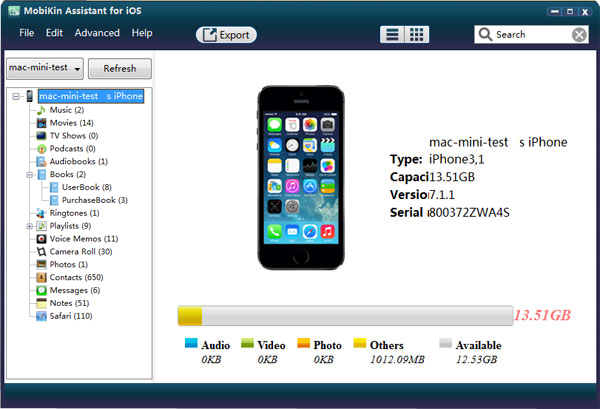Click the yellow Others segment of storage bar
Screen dimensions: 600x409
(x=190, y=316)
